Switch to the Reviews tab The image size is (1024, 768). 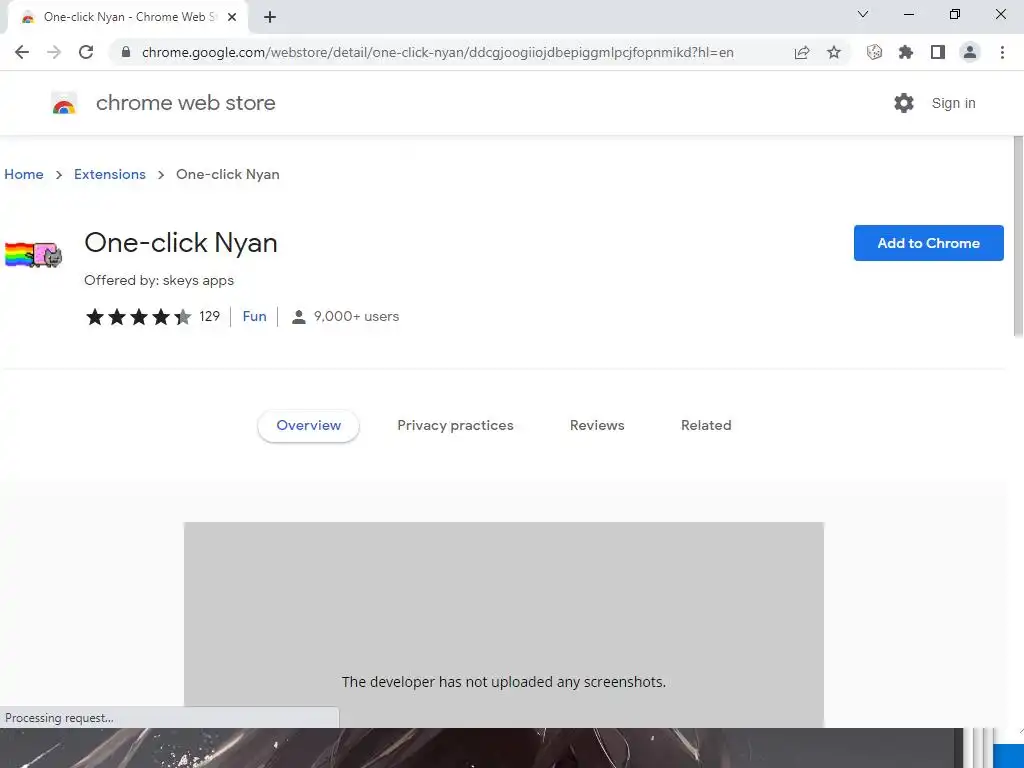(x=597, y=425)
